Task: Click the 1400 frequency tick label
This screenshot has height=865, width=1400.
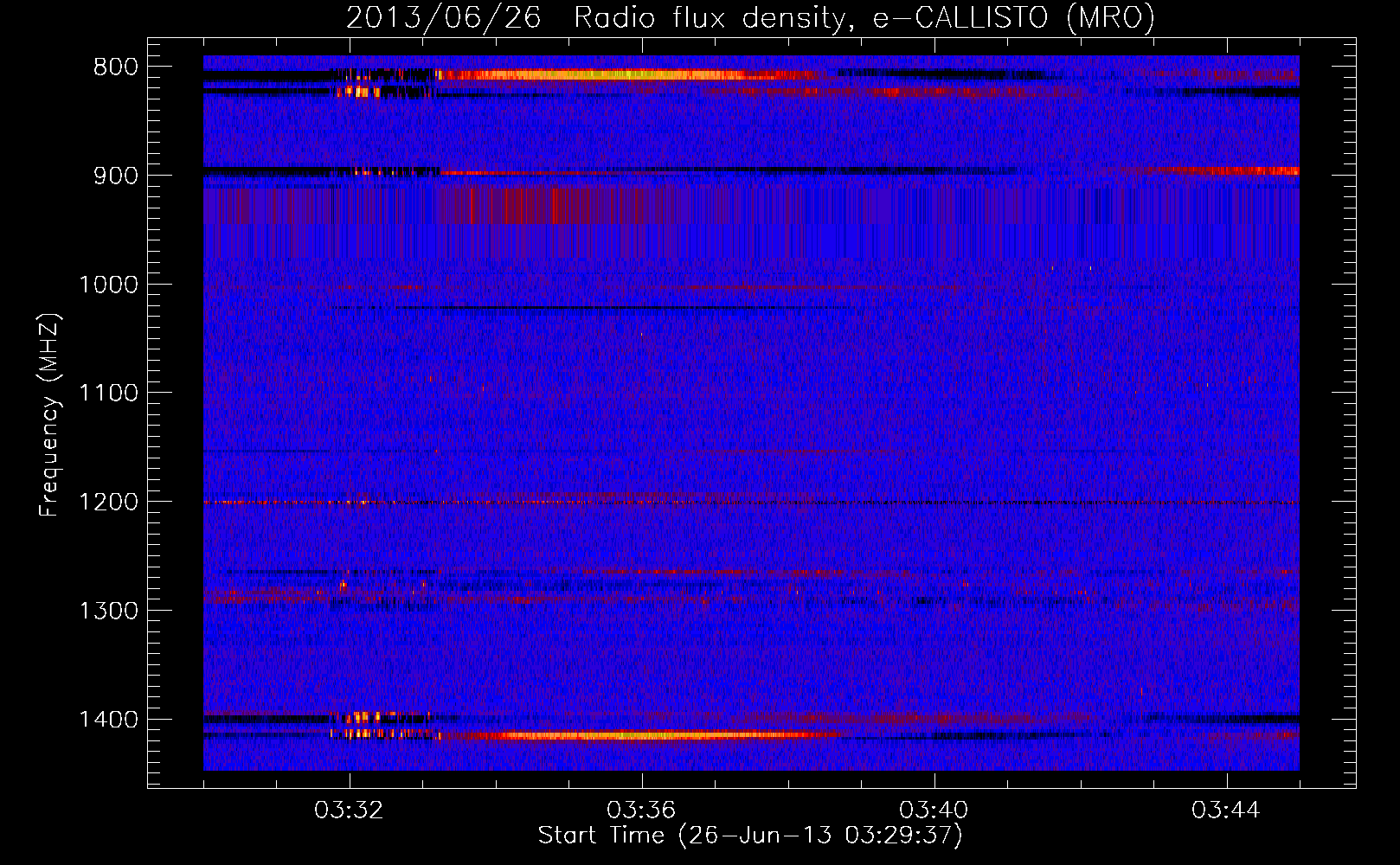Action: click(108, 720)
